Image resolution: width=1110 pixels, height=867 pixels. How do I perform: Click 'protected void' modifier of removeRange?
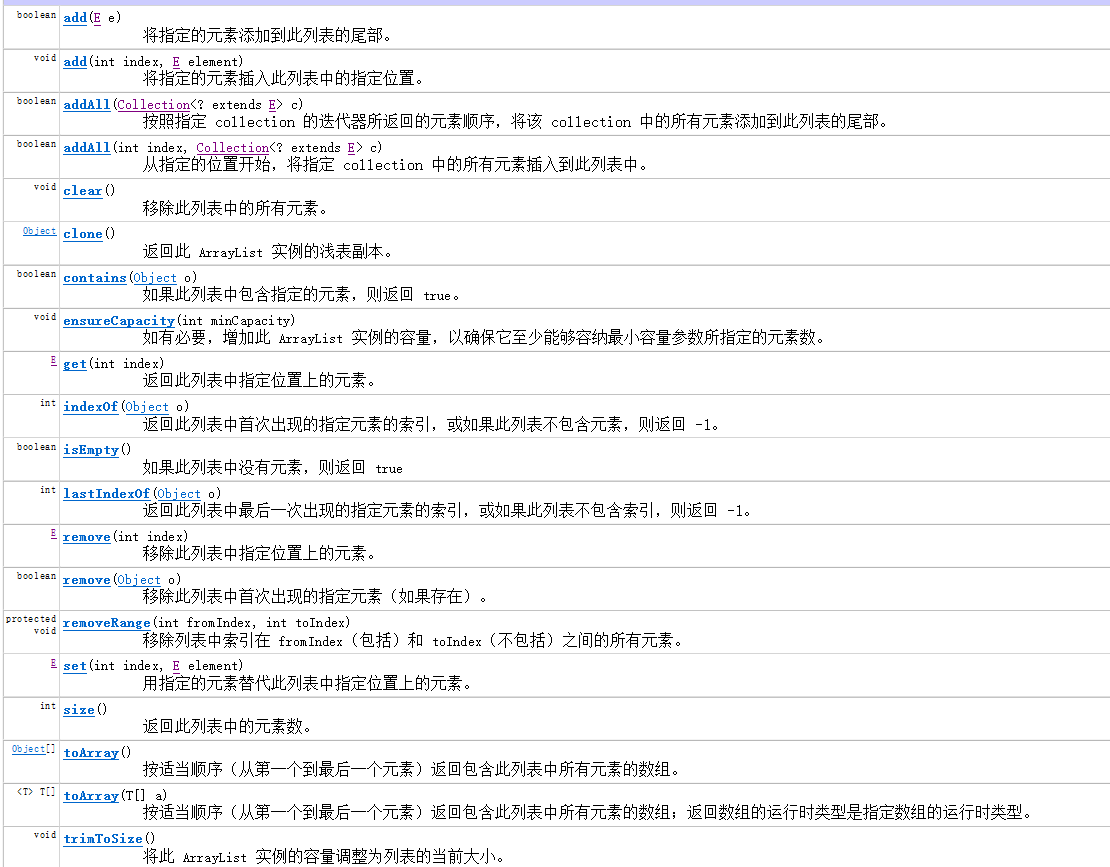[x=30, y=625]
